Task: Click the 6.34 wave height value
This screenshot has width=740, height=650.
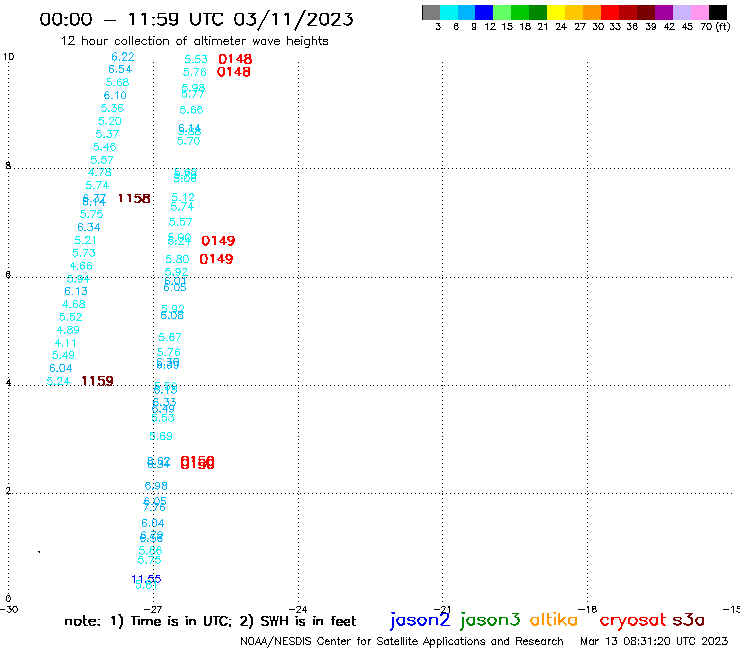Action: pos(89,227)
